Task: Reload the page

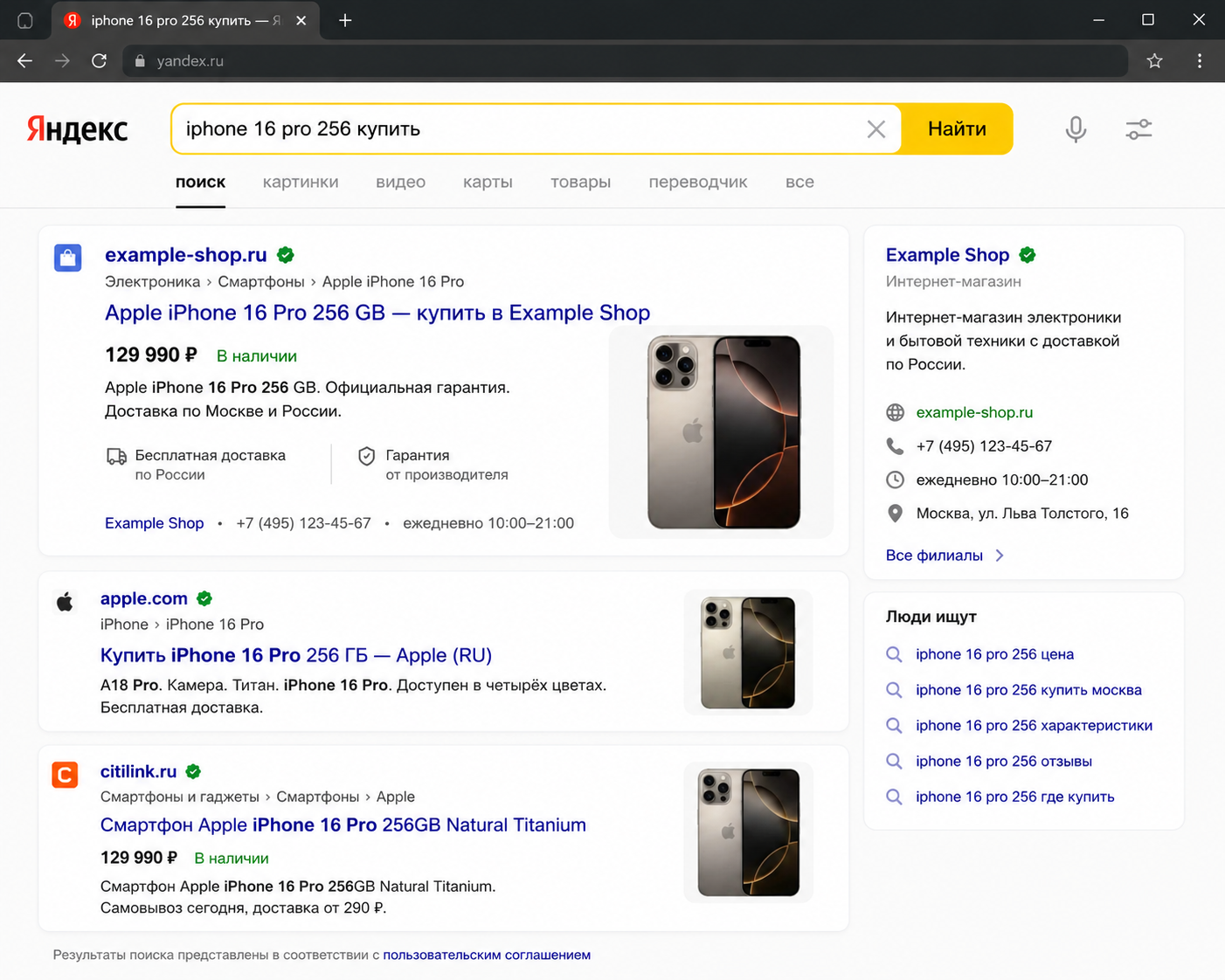Action: pyautogui.click(x=99, y=61)
